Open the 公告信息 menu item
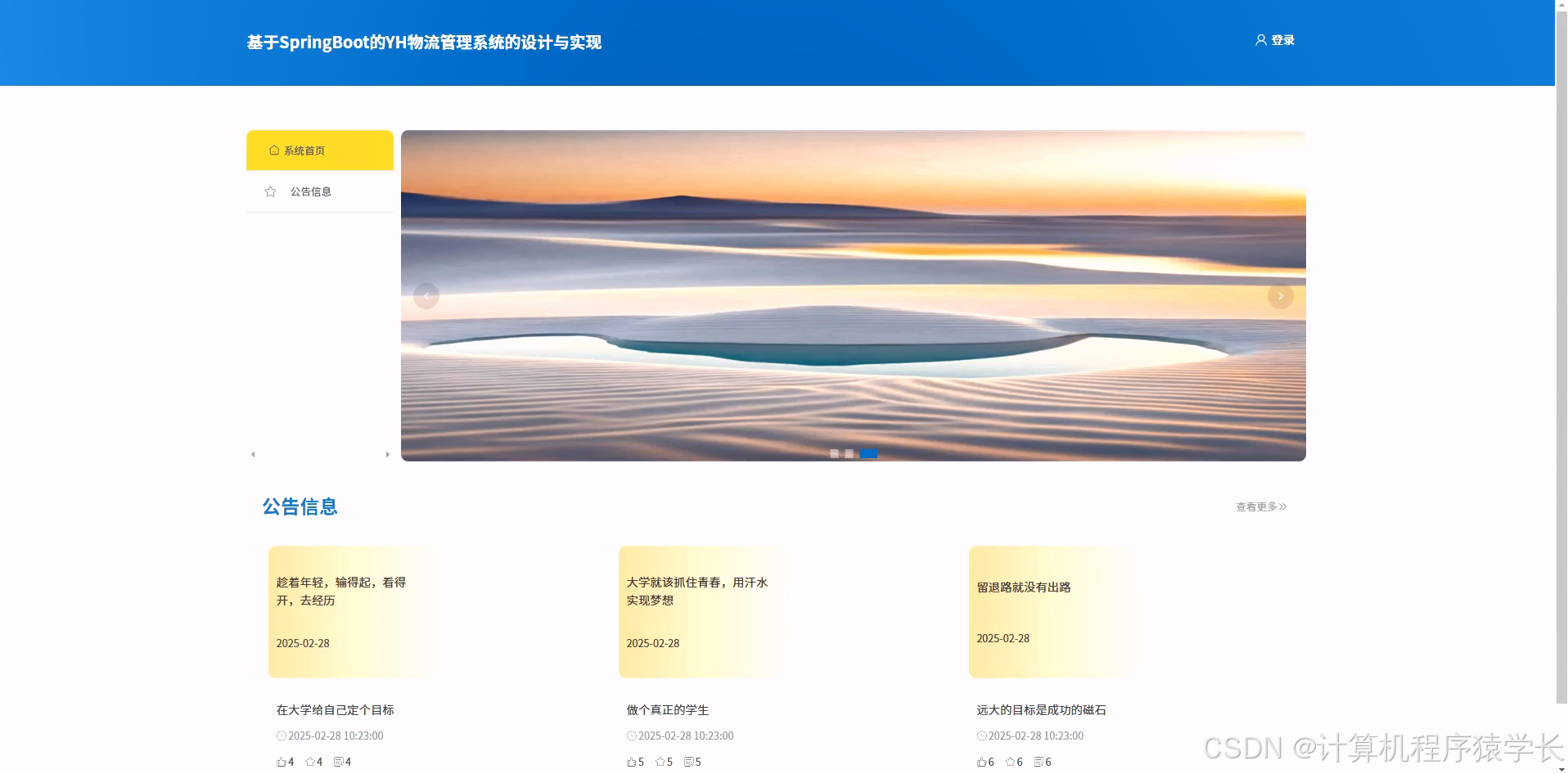This screenshot has height=774, width=1568. tap(311, 191)
